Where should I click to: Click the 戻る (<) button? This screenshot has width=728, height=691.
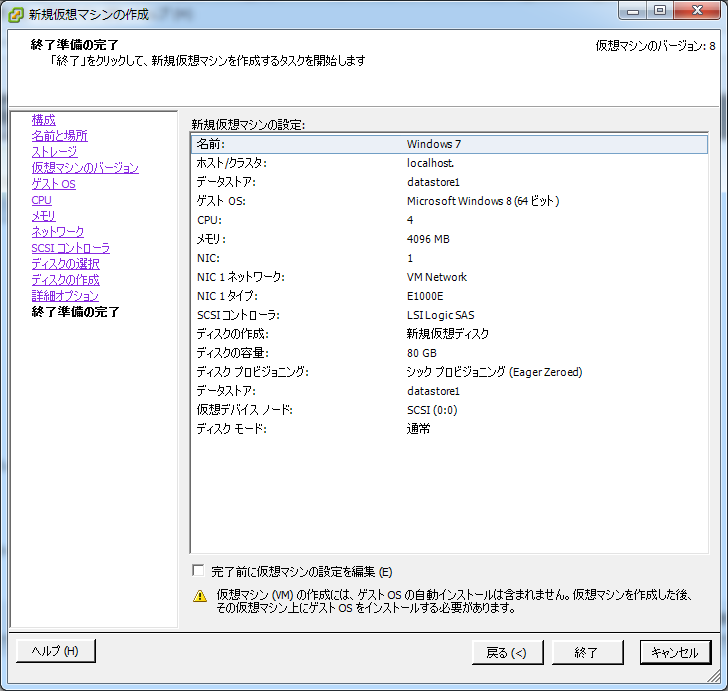(x=507, y=652)
